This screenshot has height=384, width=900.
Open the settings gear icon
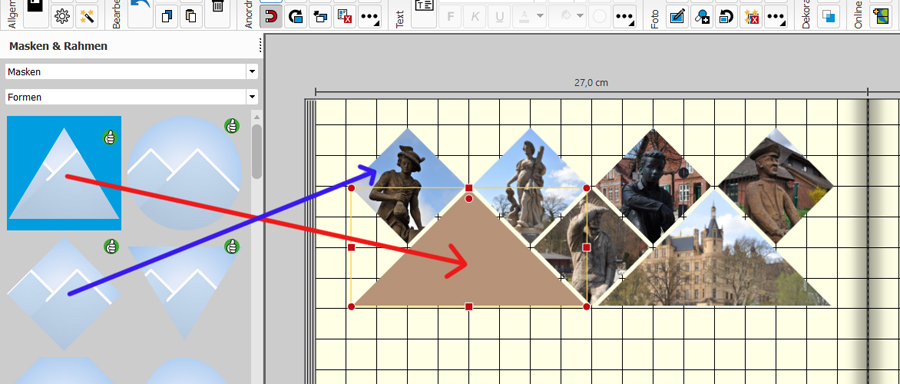click(62, 17)
